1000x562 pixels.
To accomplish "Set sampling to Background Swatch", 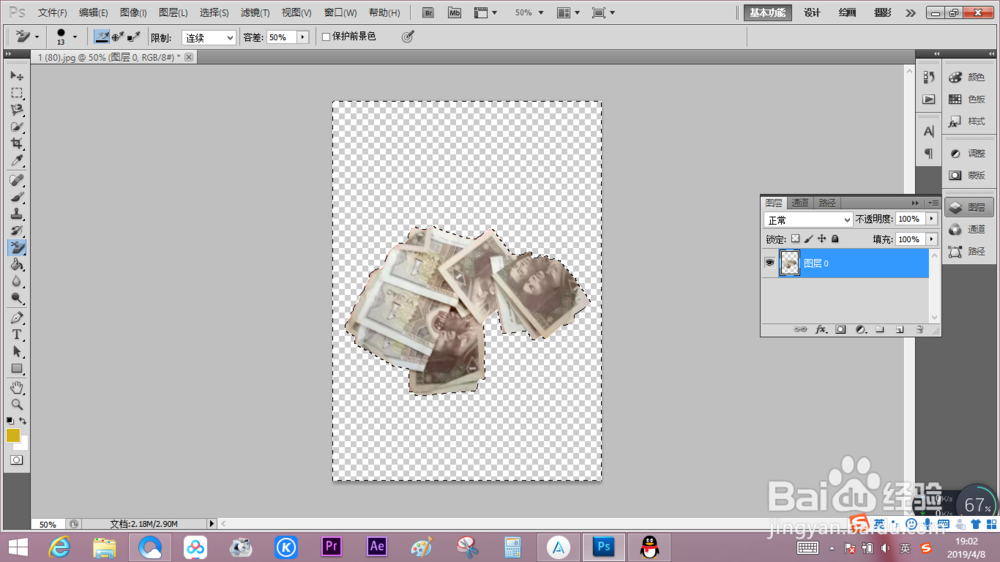I will 133,37.
